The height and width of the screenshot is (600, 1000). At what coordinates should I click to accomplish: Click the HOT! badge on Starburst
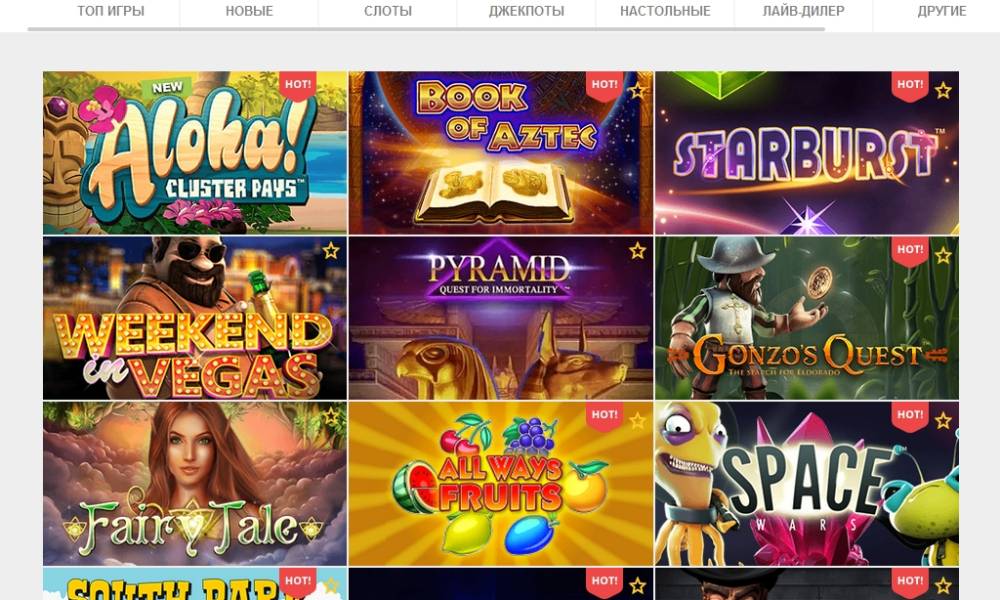pyautogui.click(x=910, y=85)
